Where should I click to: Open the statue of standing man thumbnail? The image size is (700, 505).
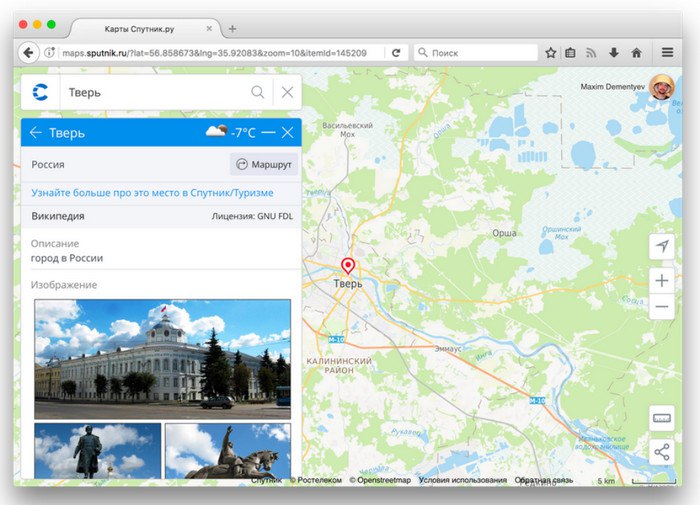pyautogui.click(x=98, y=451)
